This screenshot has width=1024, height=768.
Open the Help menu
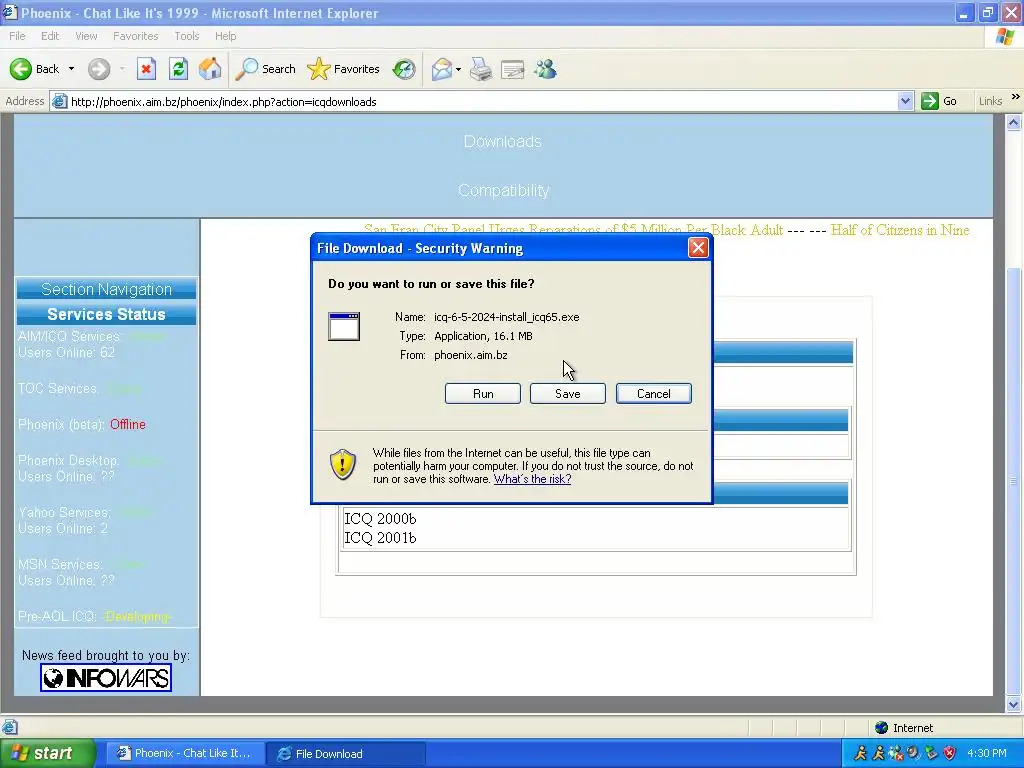pos(225,36)
